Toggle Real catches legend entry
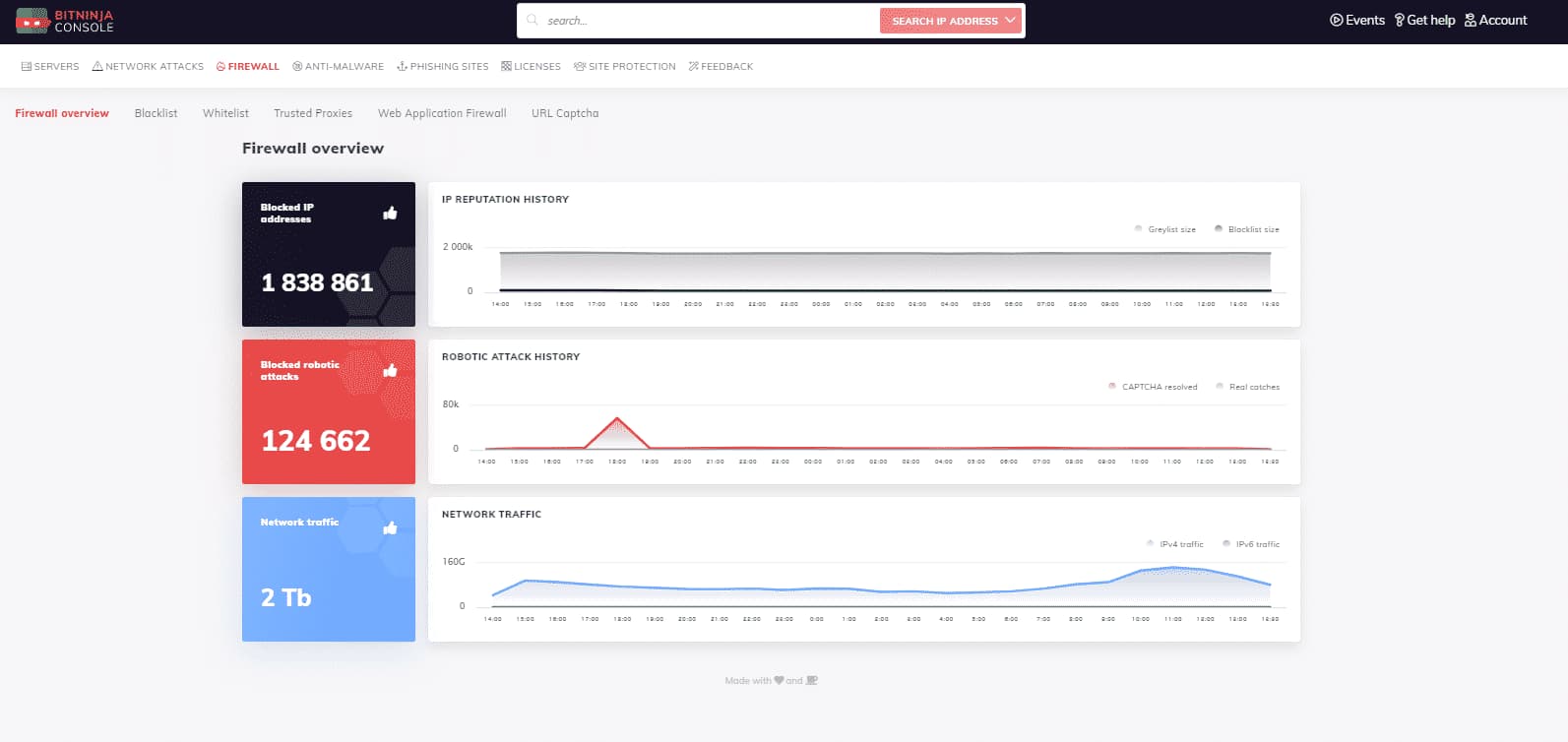This screenshot has width=1568, height=742. pos(1247,387)
